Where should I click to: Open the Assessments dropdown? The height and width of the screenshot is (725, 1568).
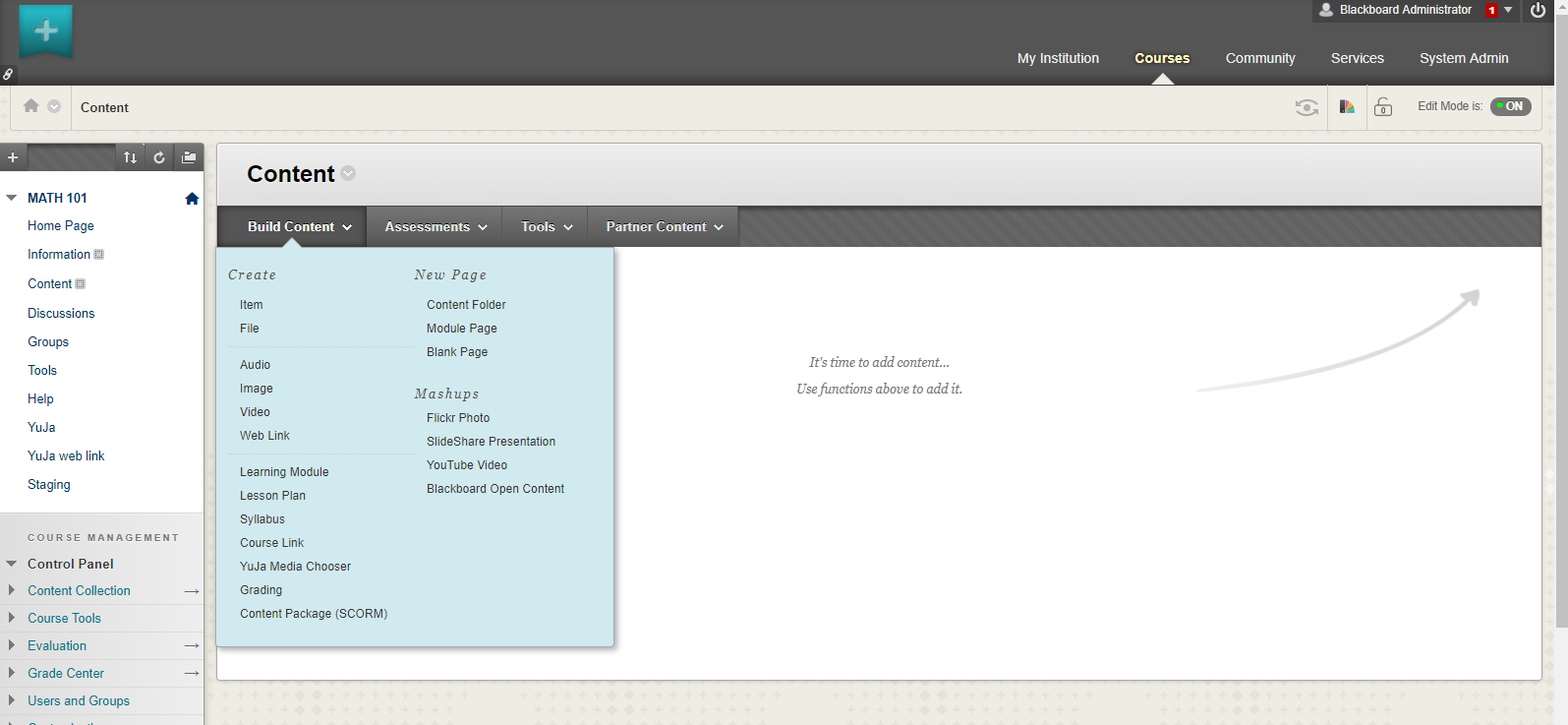[x=436, y=226]
